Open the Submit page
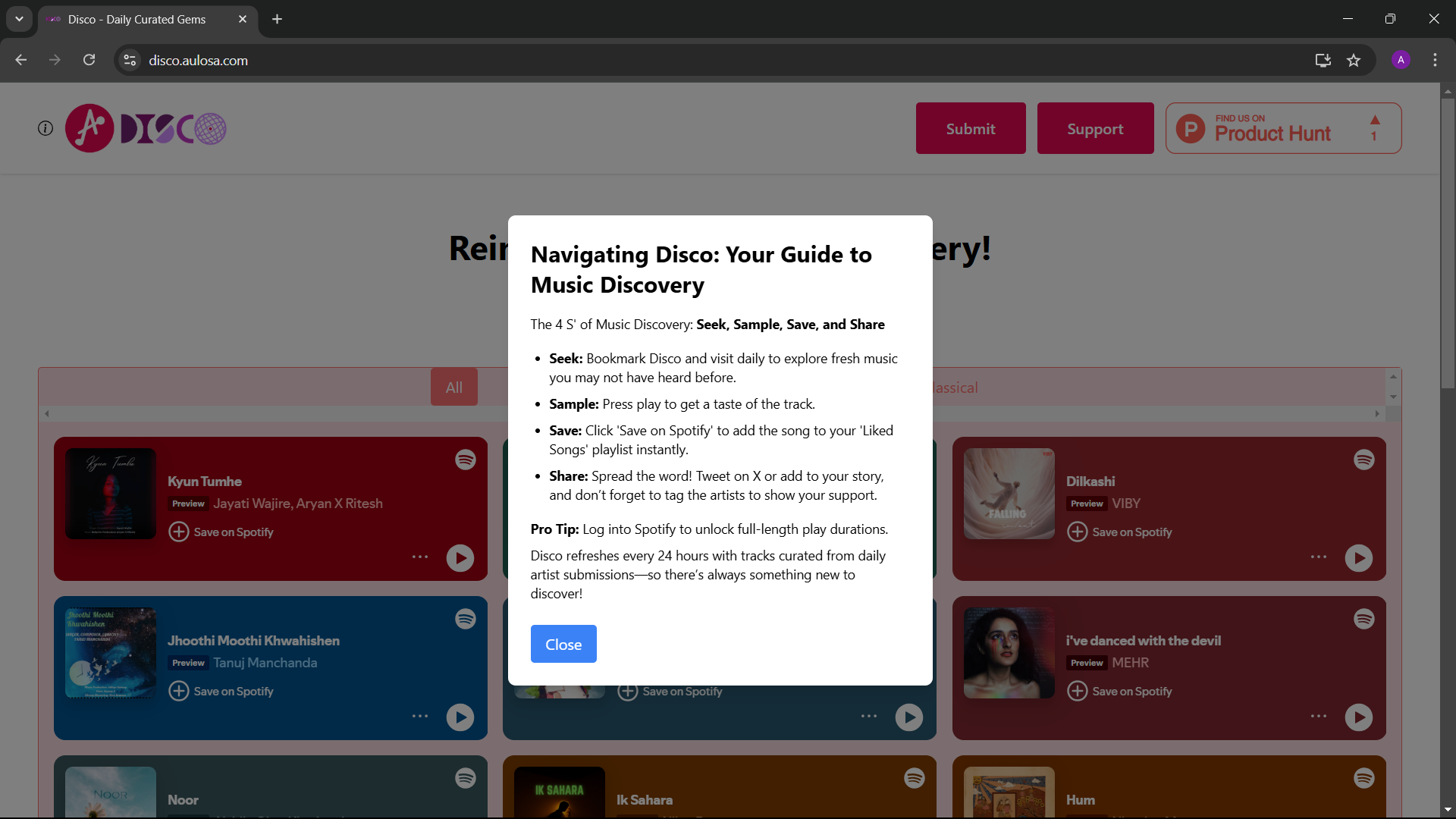1456x819 pixels. [971, 128]
